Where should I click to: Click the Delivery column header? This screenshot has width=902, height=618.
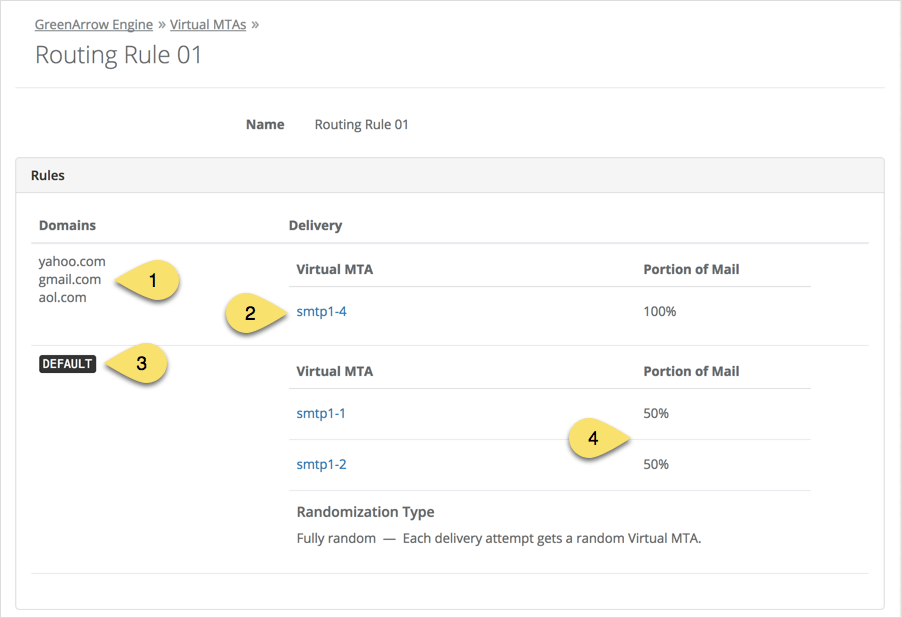[x=315, y=225]
